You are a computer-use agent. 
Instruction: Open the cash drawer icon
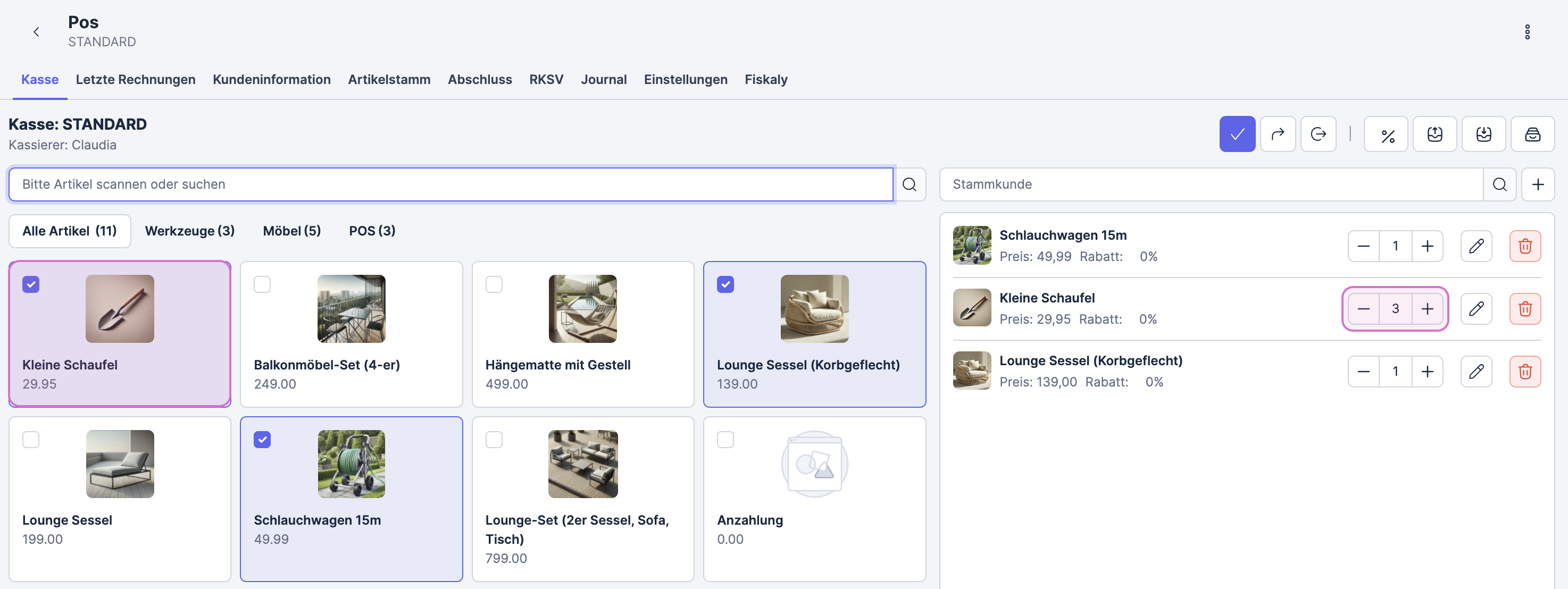click(x=1532, y=134)
